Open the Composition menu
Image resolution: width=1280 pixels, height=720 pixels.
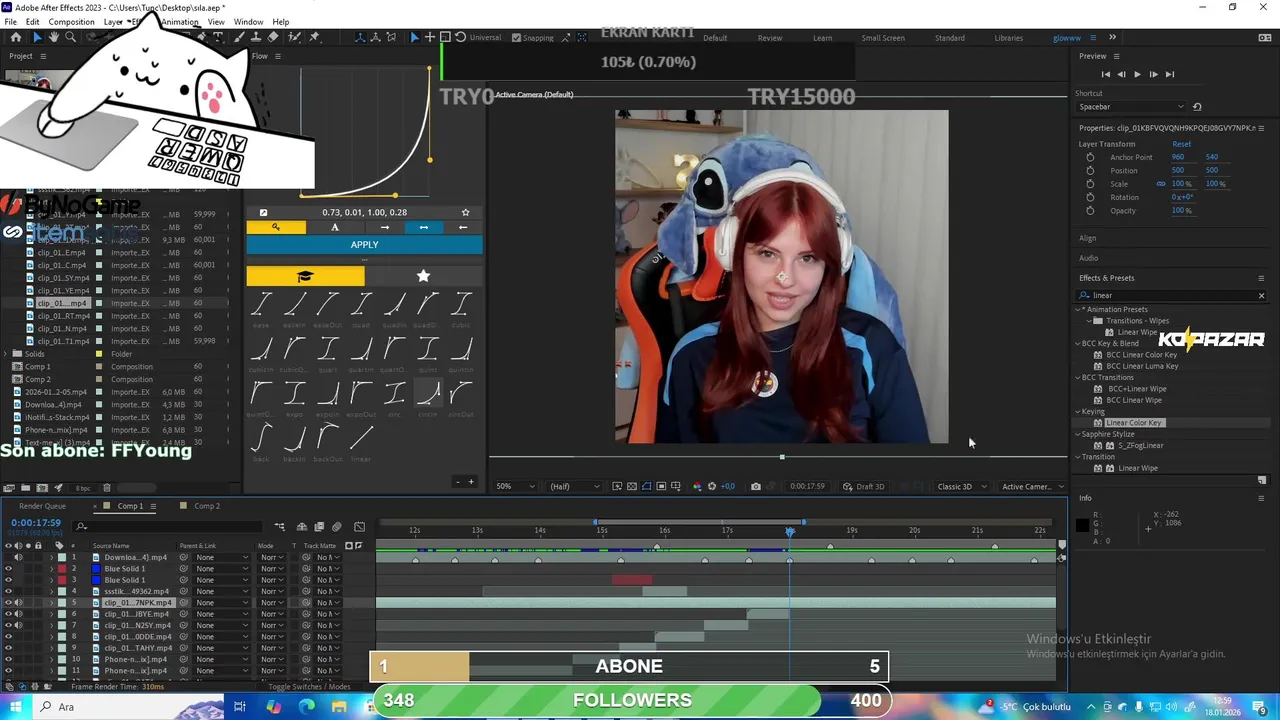coord(71,22)
